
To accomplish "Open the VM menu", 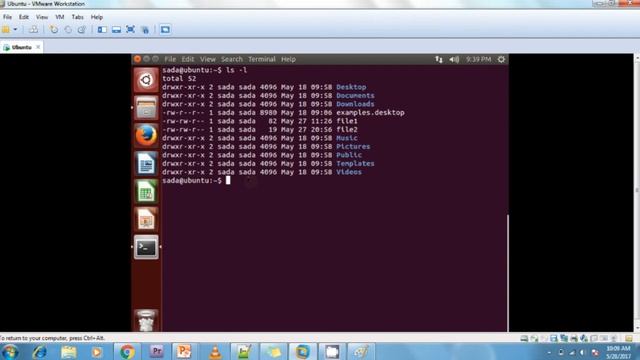I will tap(60, 17).
